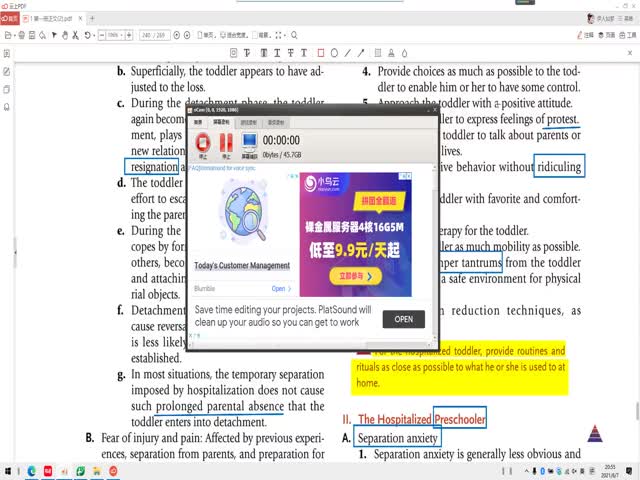This screenshot has width=640, height=480.
Task: Click the yellow button in purple ad banner
Action: (x=356, y=276)
